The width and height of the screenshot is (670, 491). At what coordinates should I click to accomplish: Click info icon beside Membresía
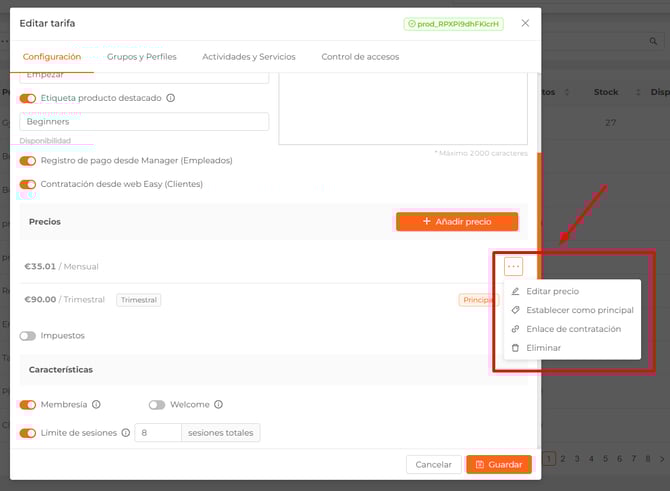click(96, 405)
